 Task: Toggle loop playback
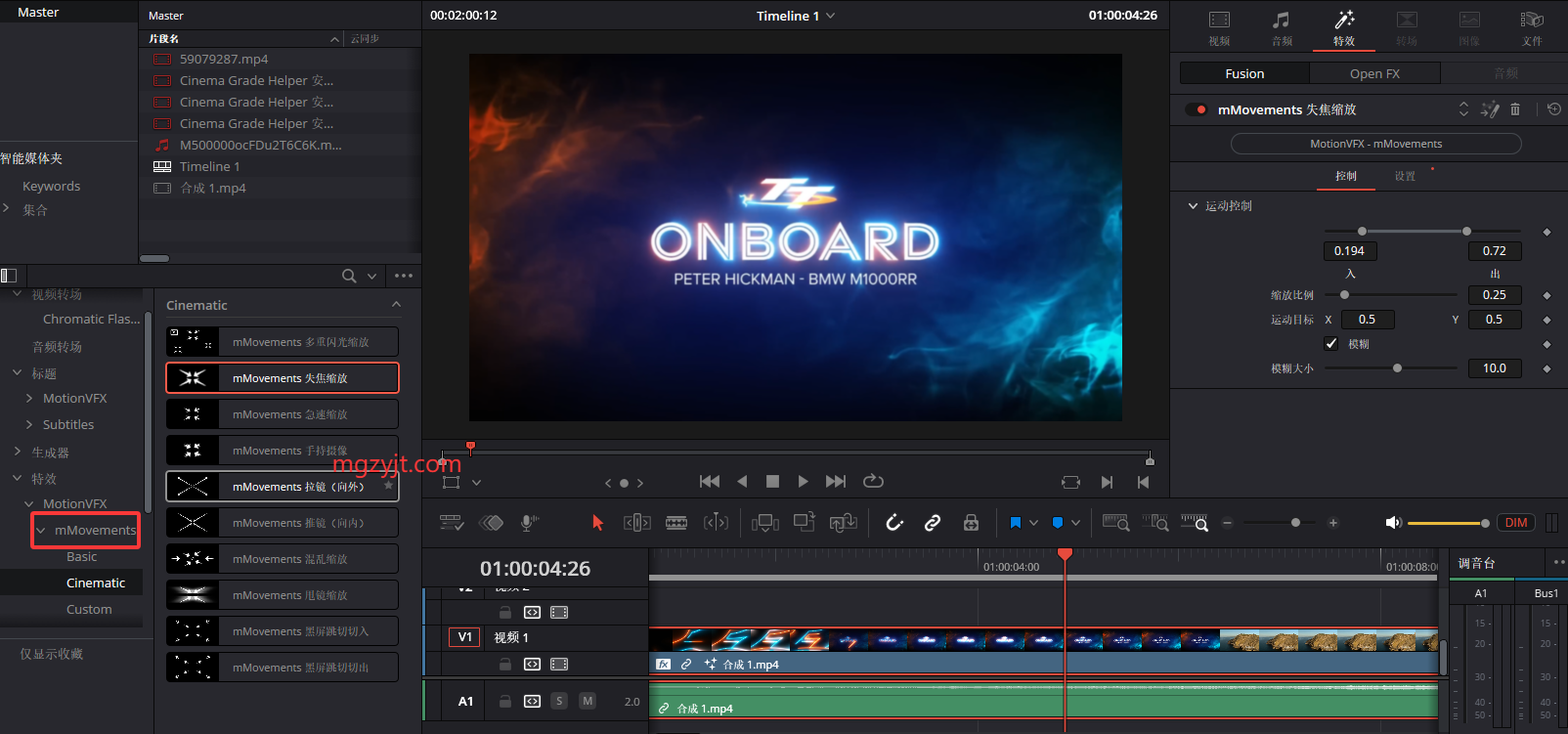[873, 482]
